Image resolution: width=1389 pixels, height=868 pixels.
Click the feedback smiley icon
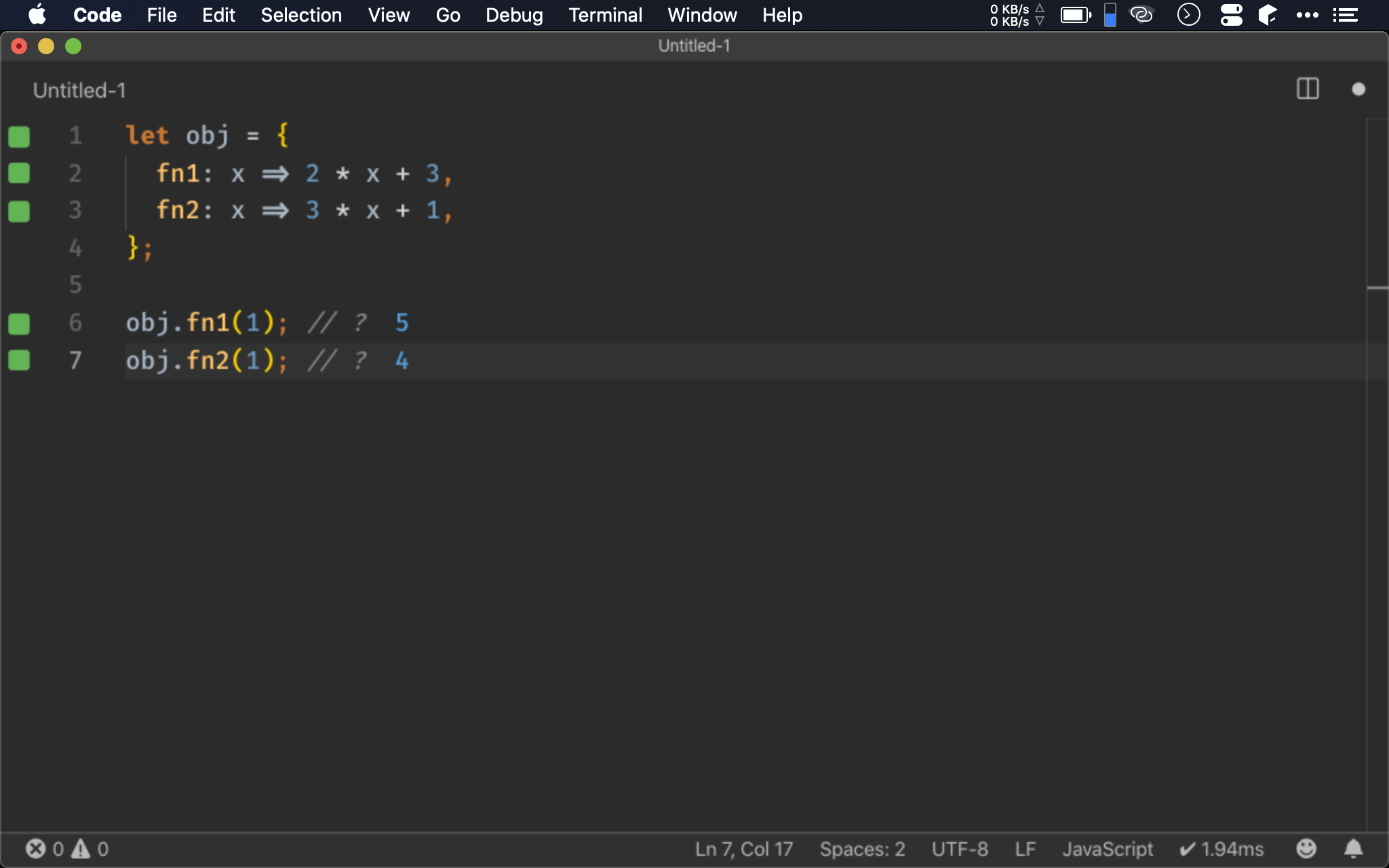pos(1306,849)
